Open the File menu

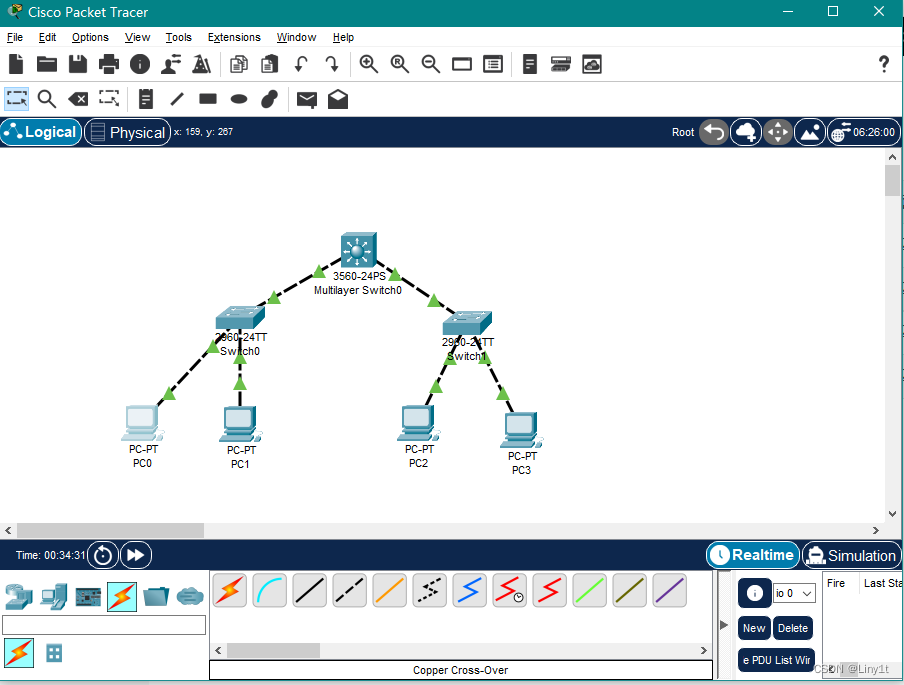click(x=14, y=37)
